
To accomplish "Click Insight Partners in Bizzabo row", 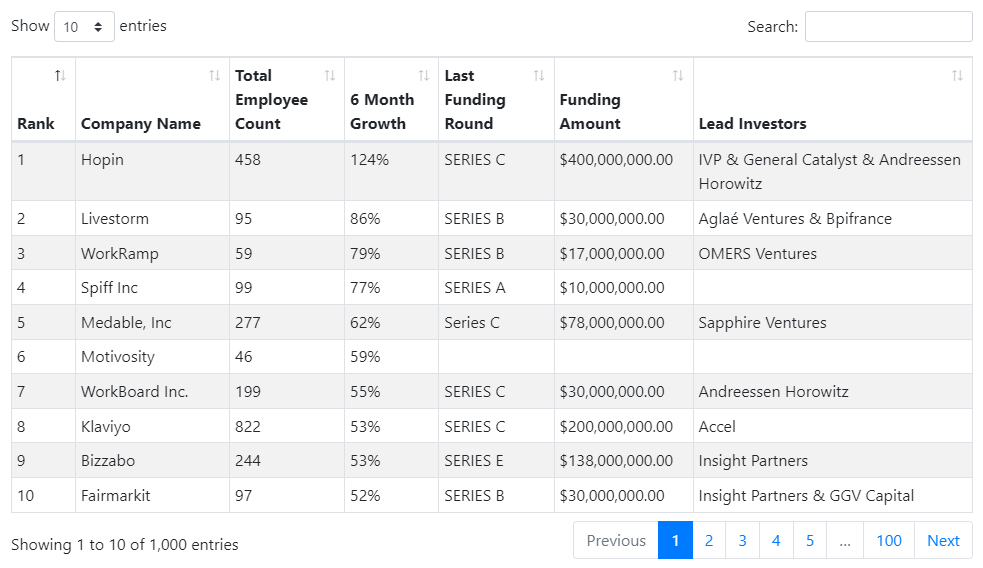I will 753,461.
